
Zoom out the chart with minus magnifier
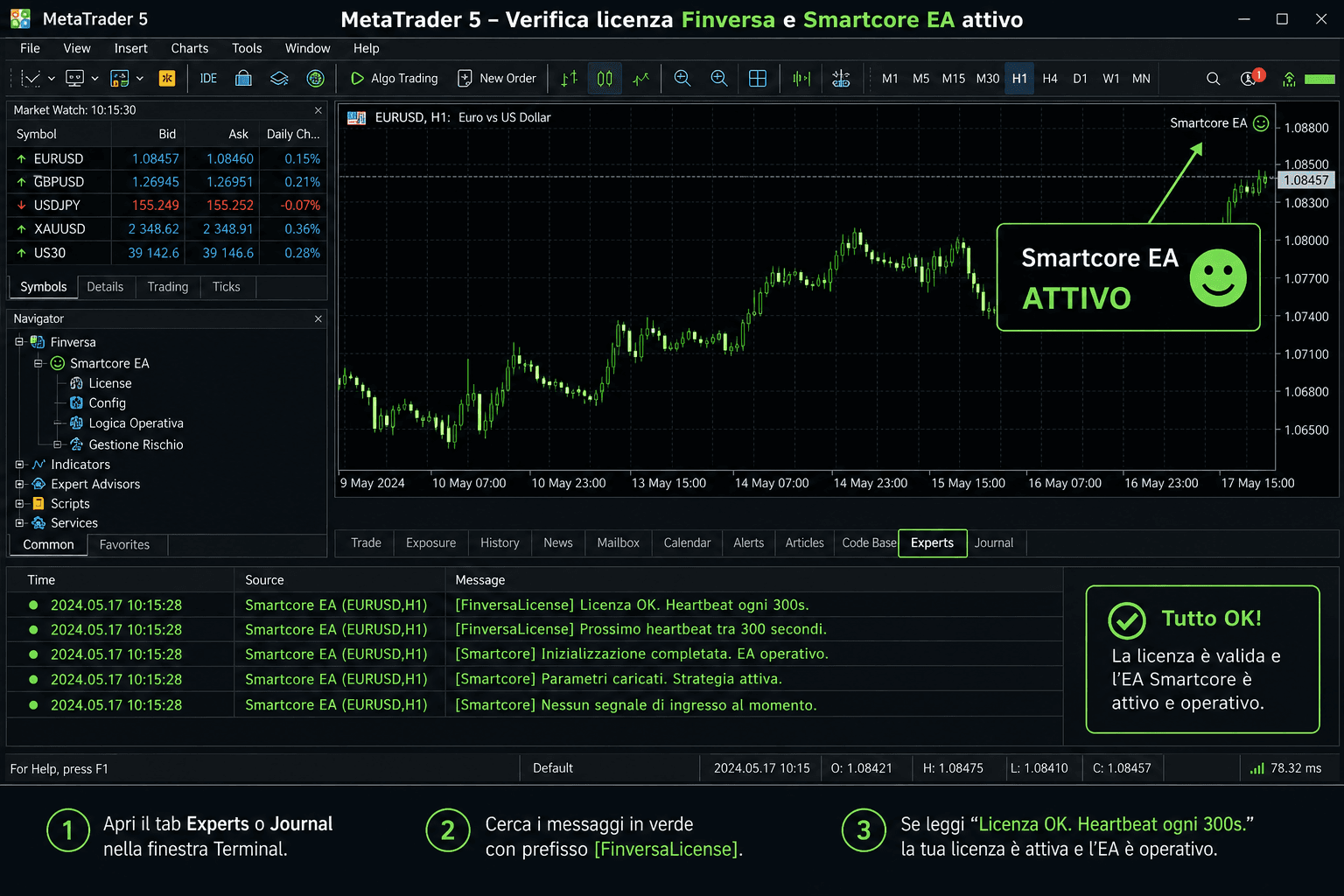coord(682,79)
